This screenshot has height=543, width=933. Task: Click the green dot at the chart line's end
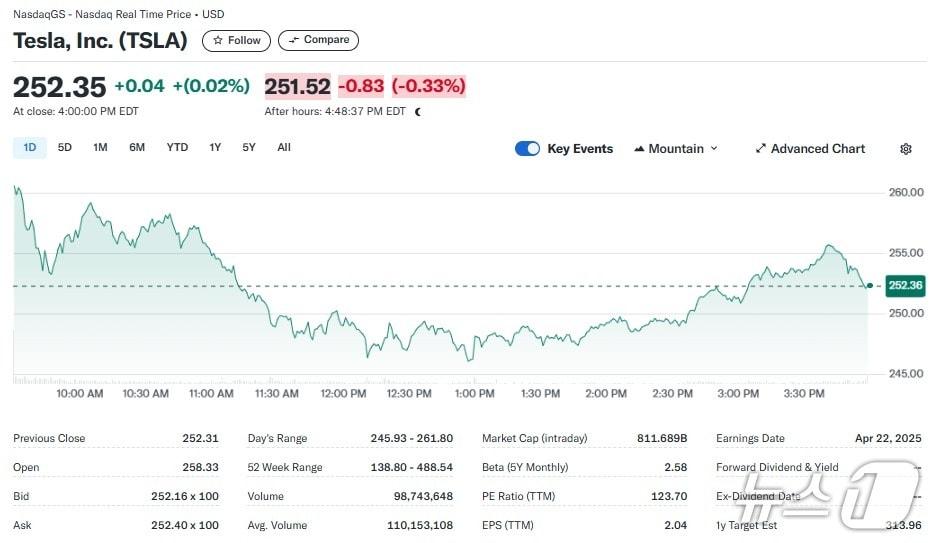(x=869, y=286)
